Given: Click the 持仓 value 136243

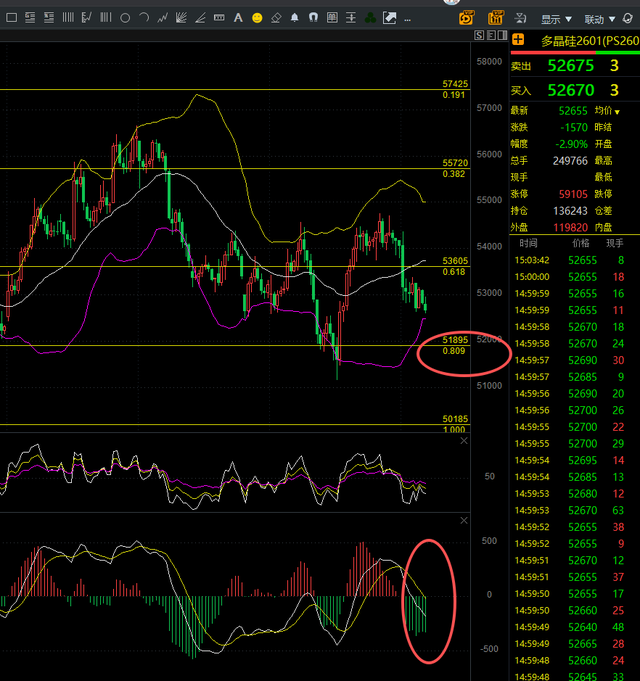Looking at the screenshot, I should (x=570, y=211).
